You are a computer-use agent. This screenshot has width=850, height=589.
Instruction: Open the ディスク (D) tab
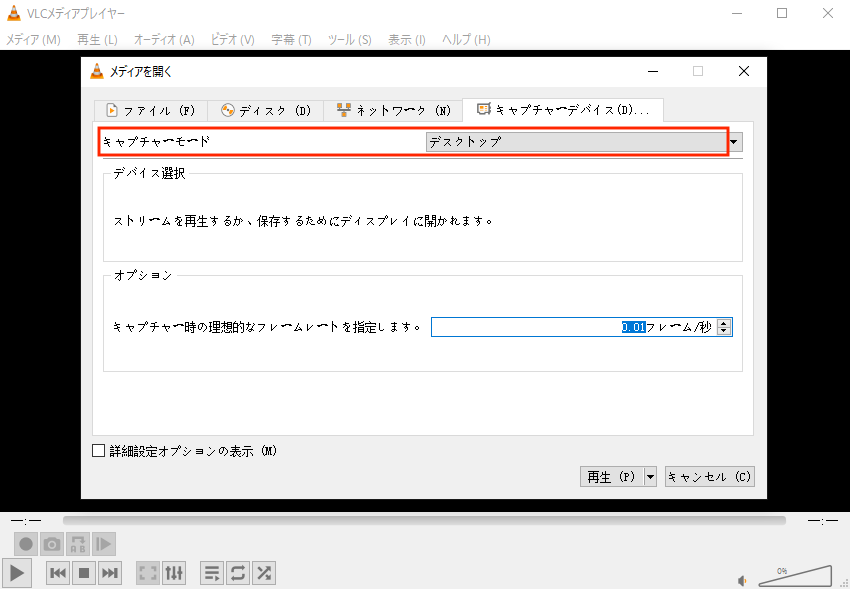tap(266, 110)
